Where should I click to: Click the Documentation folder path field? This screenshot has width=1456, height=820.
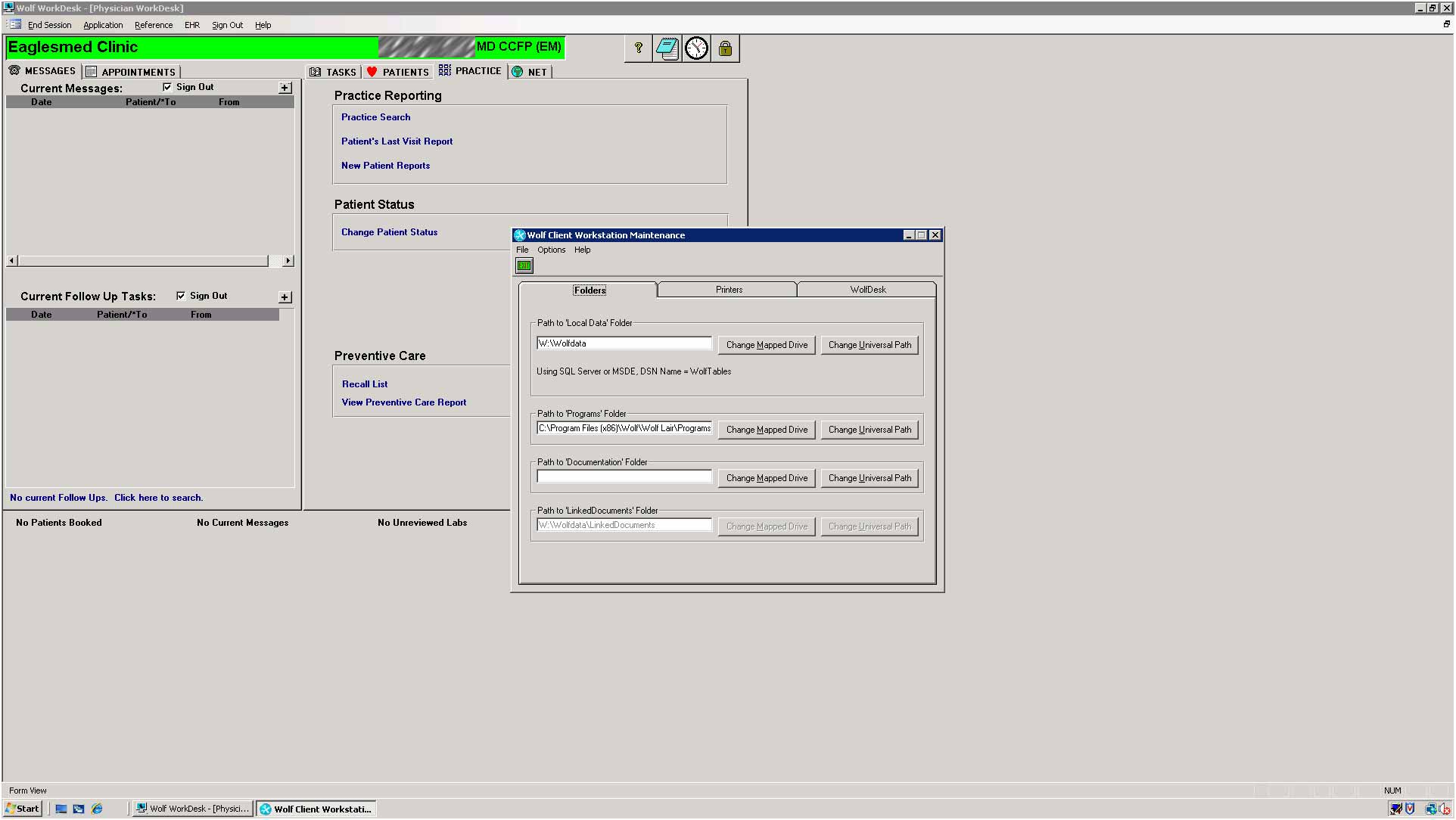tap(624, 477)
